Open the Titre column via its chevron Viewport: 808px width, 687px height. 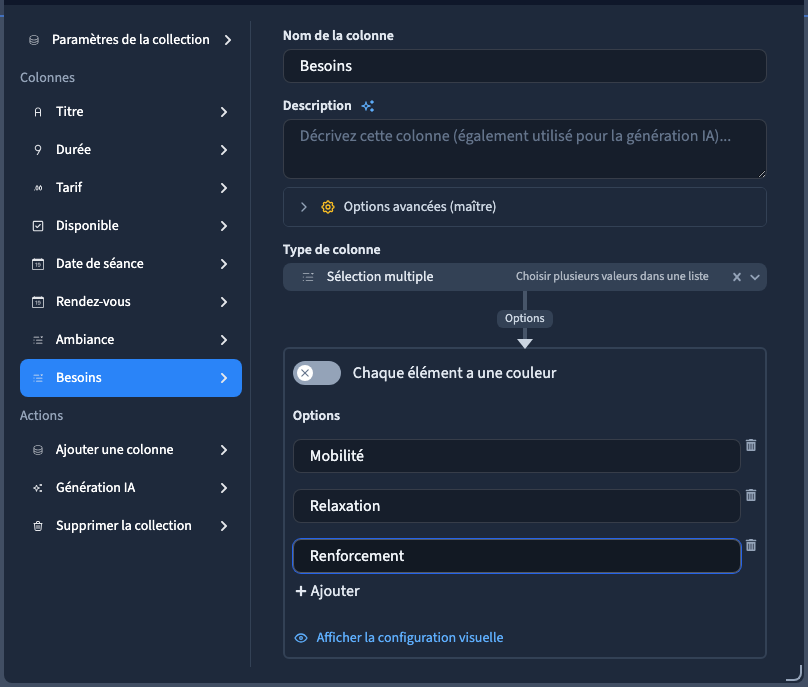[x=224, y=112]
